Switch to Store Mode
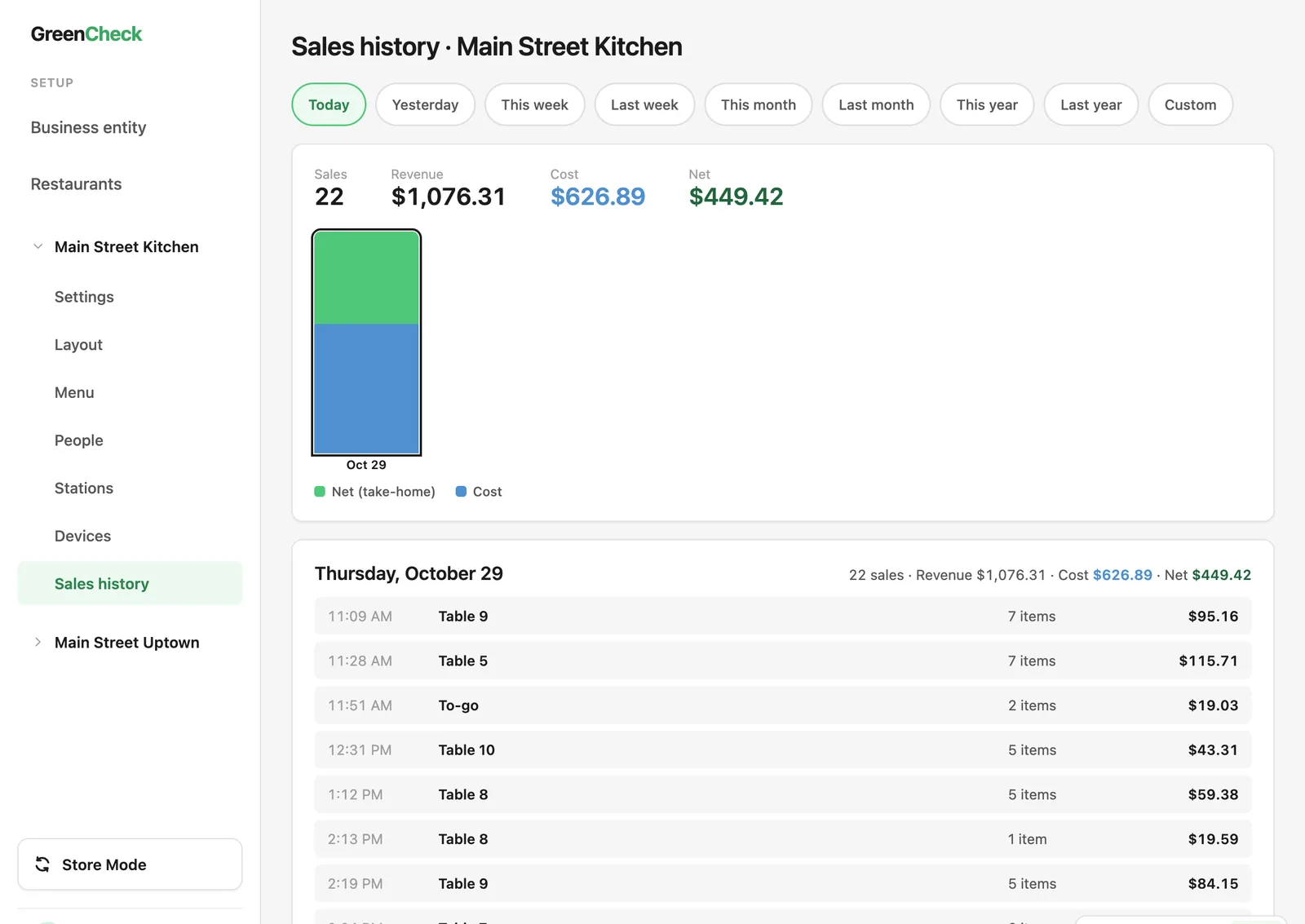 coord(130,864)
